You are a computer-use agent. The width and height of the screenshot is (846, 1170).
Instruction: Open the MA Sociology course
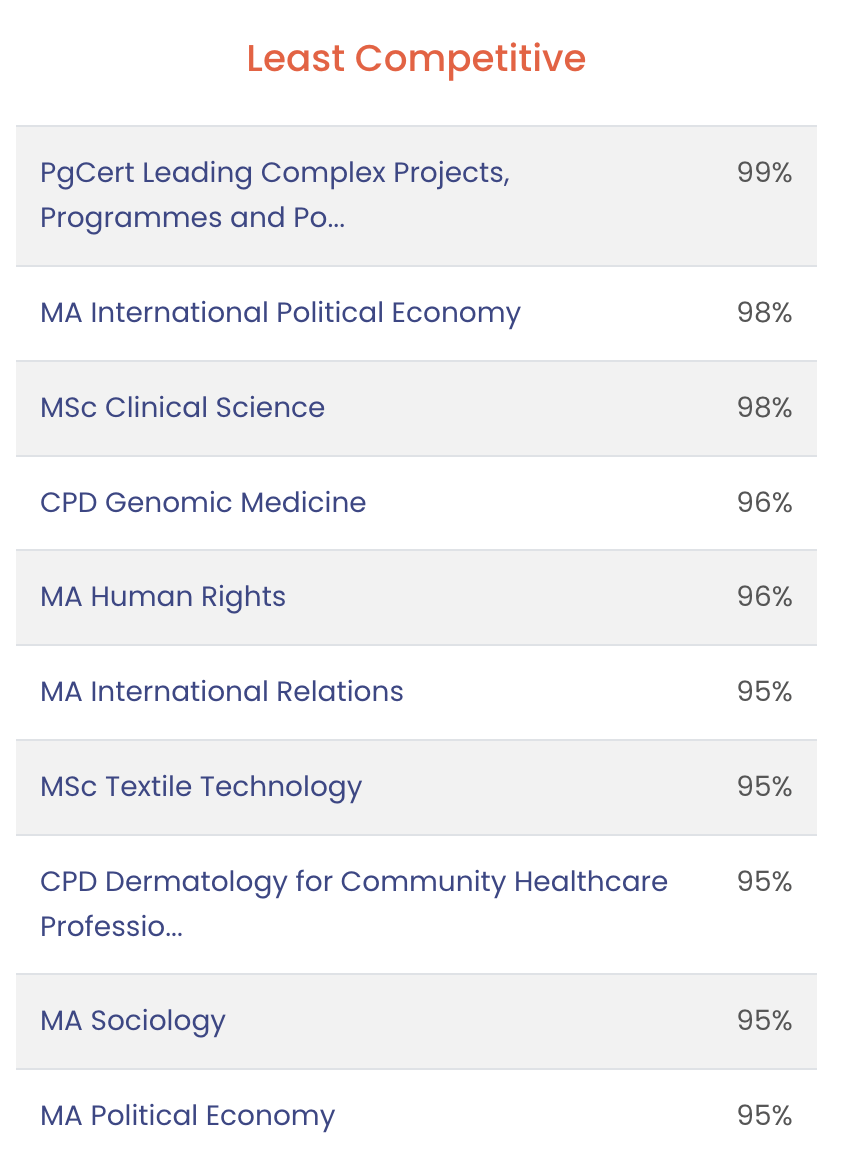133,1021
